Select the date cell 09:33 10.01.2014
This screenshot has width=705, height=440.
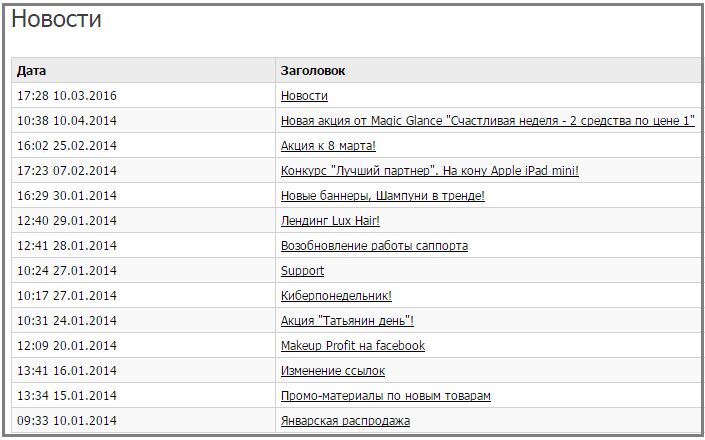67,421
